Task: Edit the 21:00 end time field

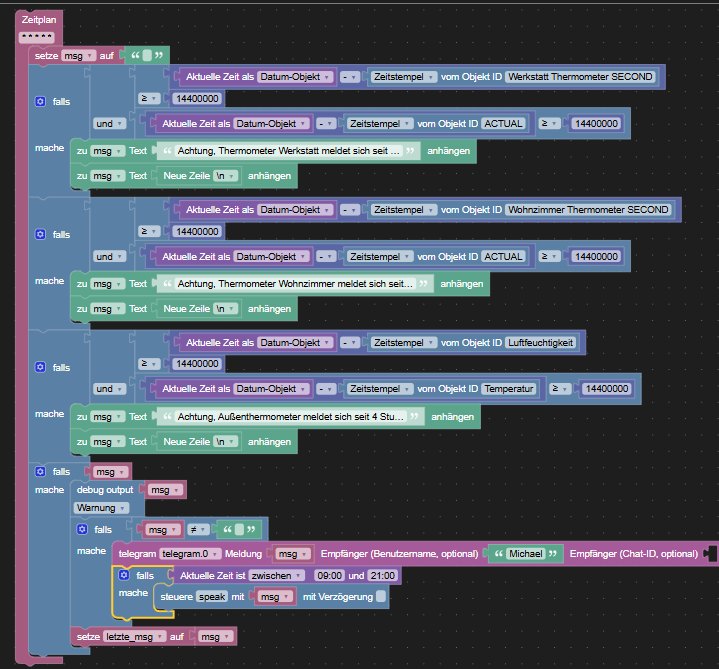Action: point(382,575)
